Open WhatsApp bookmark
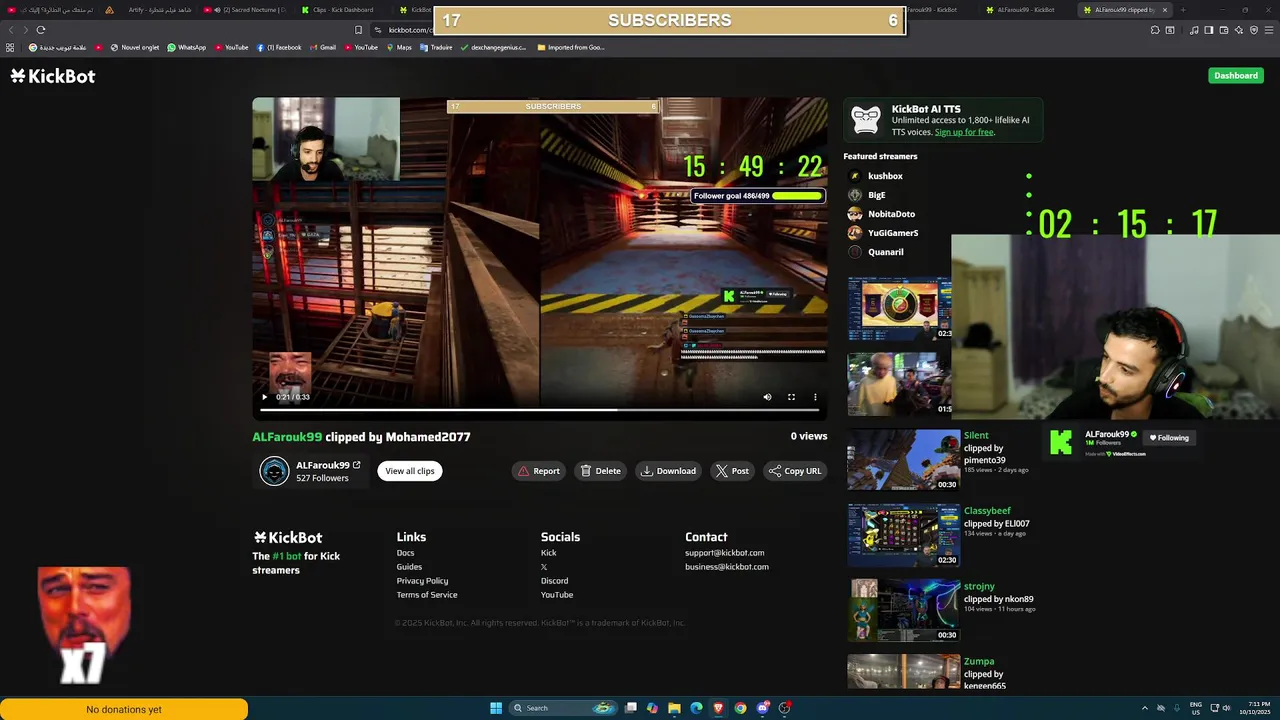 pos(186,47)
